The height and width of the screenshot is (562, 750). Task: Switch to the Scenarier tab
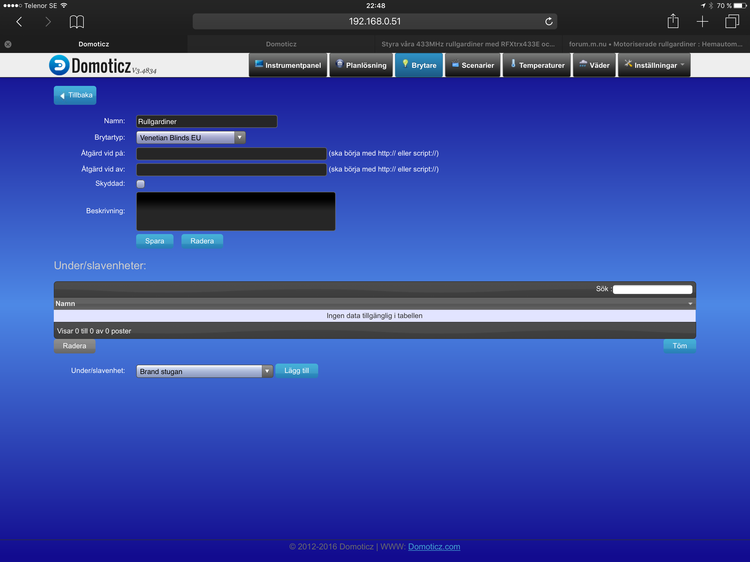[x=473, y=65]
